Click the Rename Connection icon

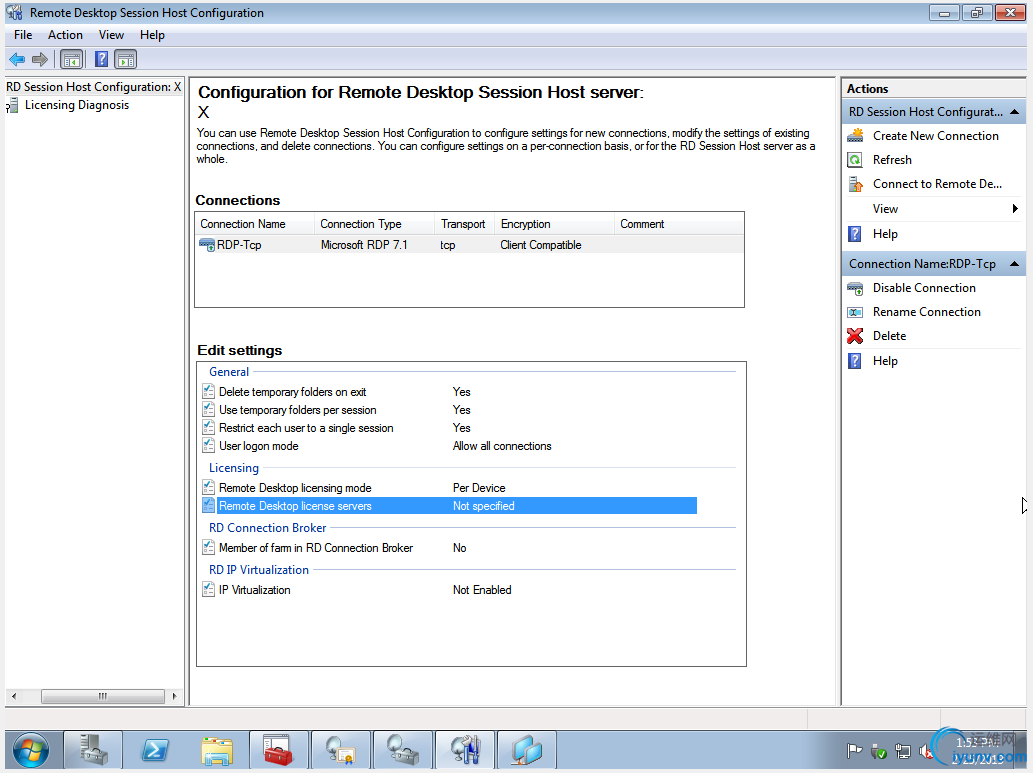855,312
